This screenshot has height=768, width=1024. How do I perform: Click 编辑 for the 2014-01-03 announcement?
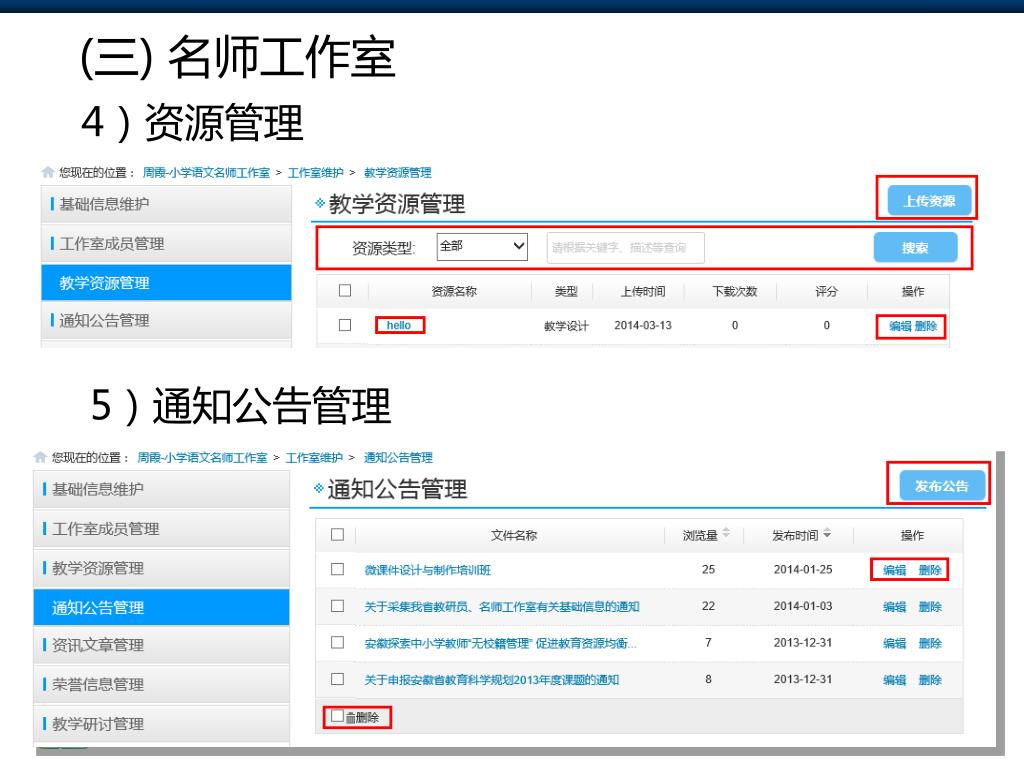point(894,607)
